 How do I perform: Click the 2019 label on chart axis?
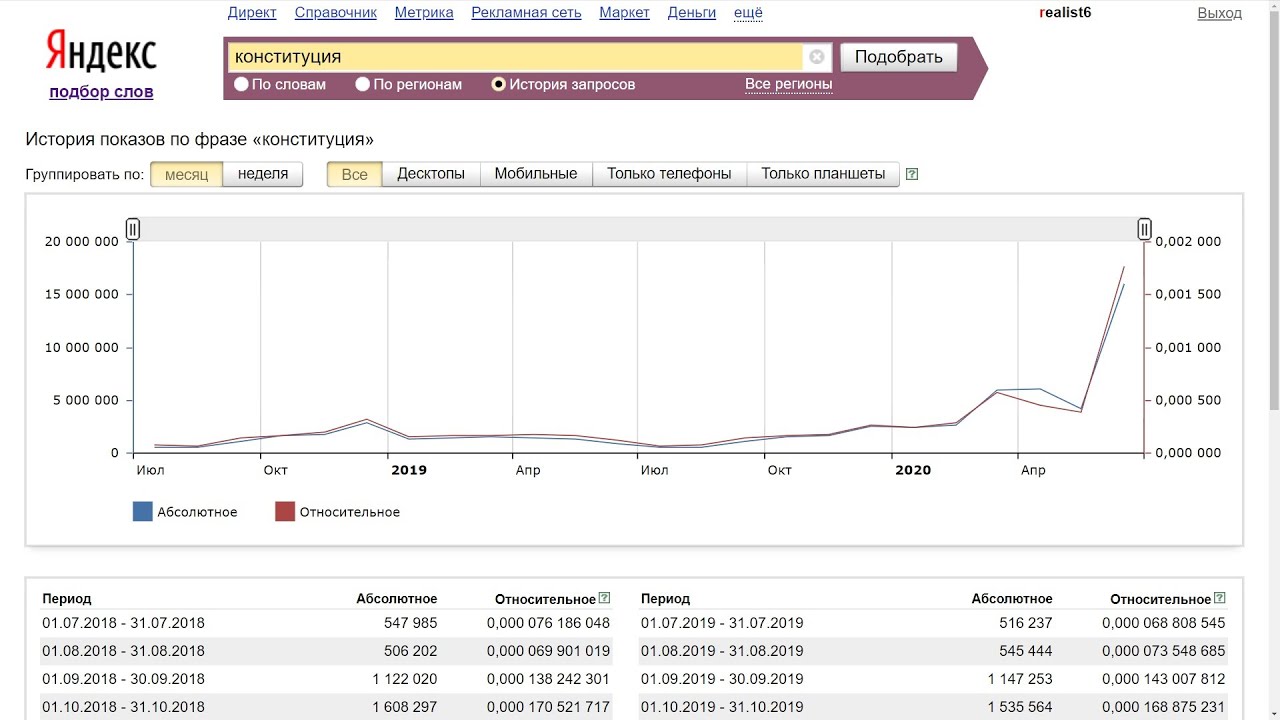coord(408,470)
